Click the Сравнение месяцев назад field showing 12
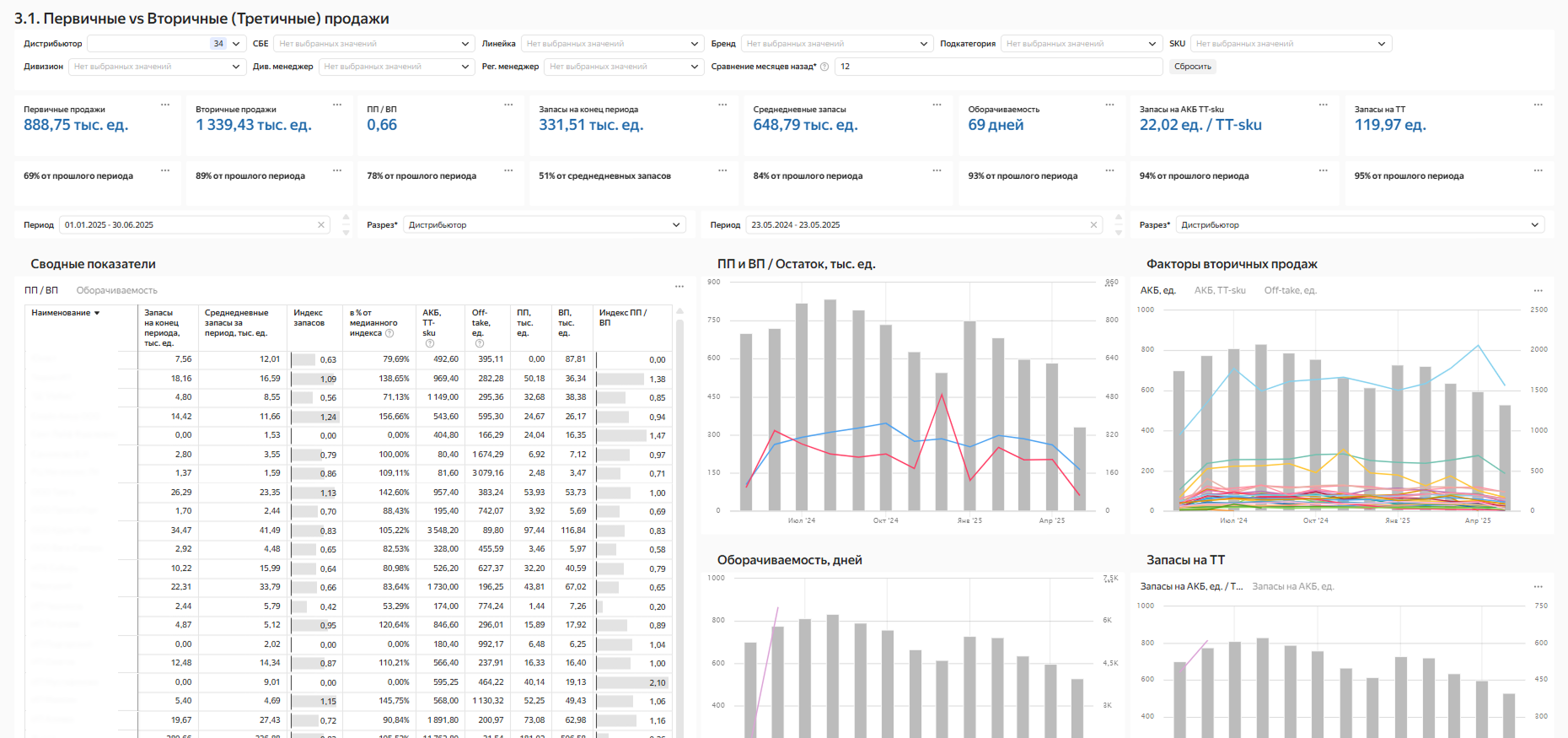The image size is (1568, 738). coord(998,67)
